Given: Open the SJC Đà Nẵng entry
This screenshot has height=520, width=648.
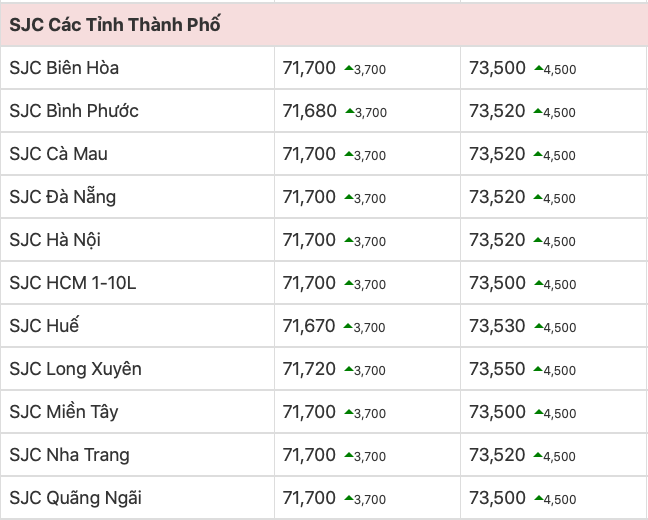Looking at the screenshot, I should [62, 197].
